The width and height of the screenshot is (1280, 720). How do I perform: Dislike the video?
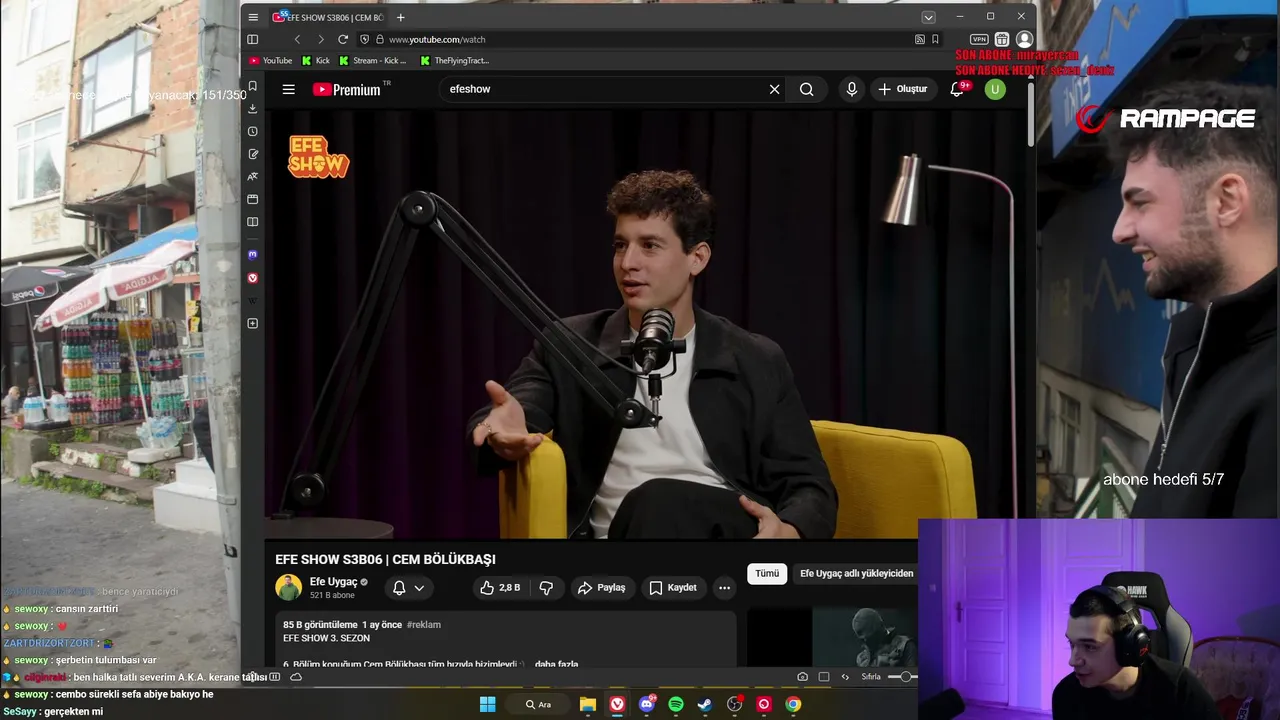point(546,588)
